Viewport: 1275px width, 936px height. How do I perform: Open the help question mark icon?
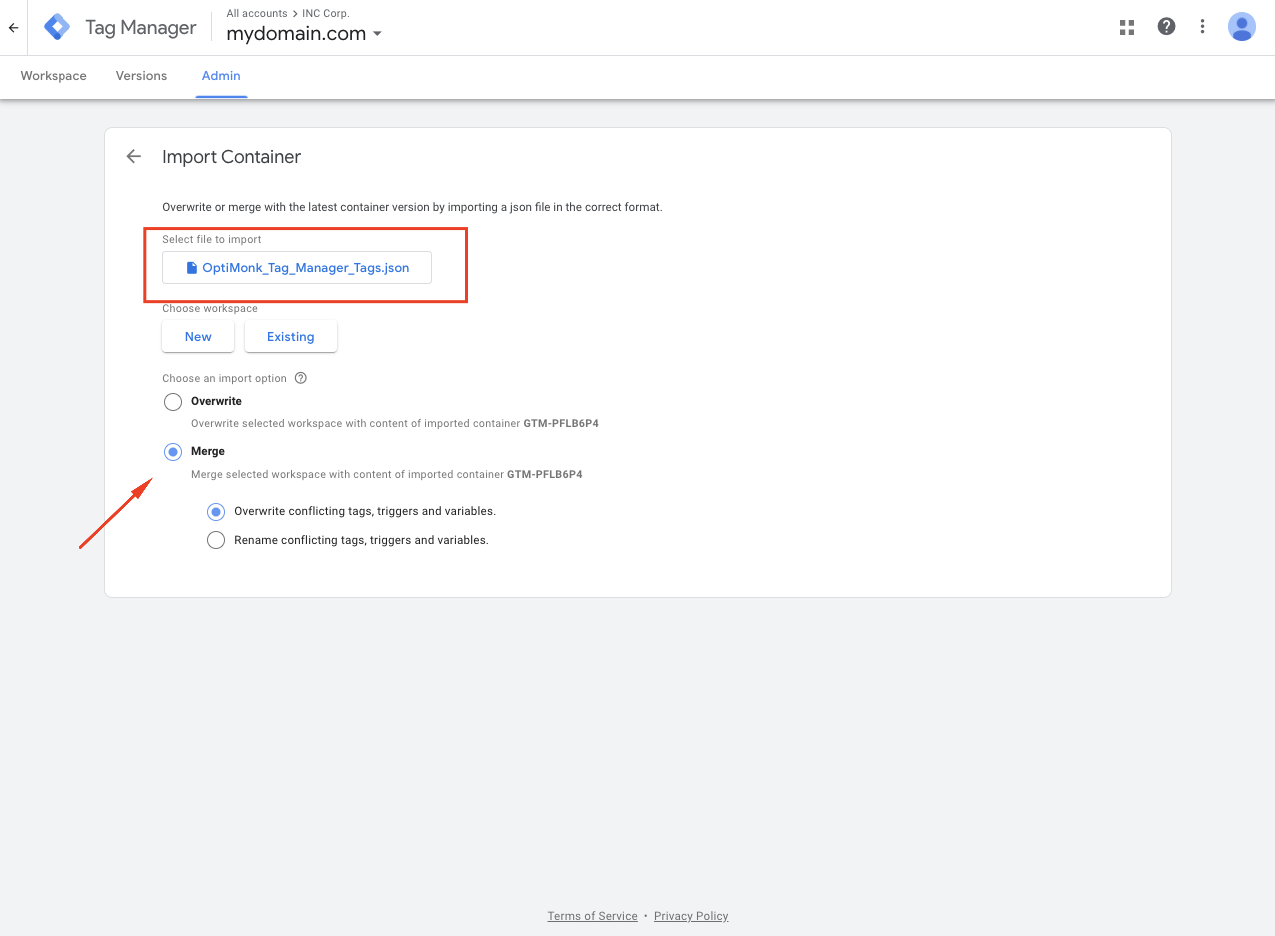(x=1166, y=27)
